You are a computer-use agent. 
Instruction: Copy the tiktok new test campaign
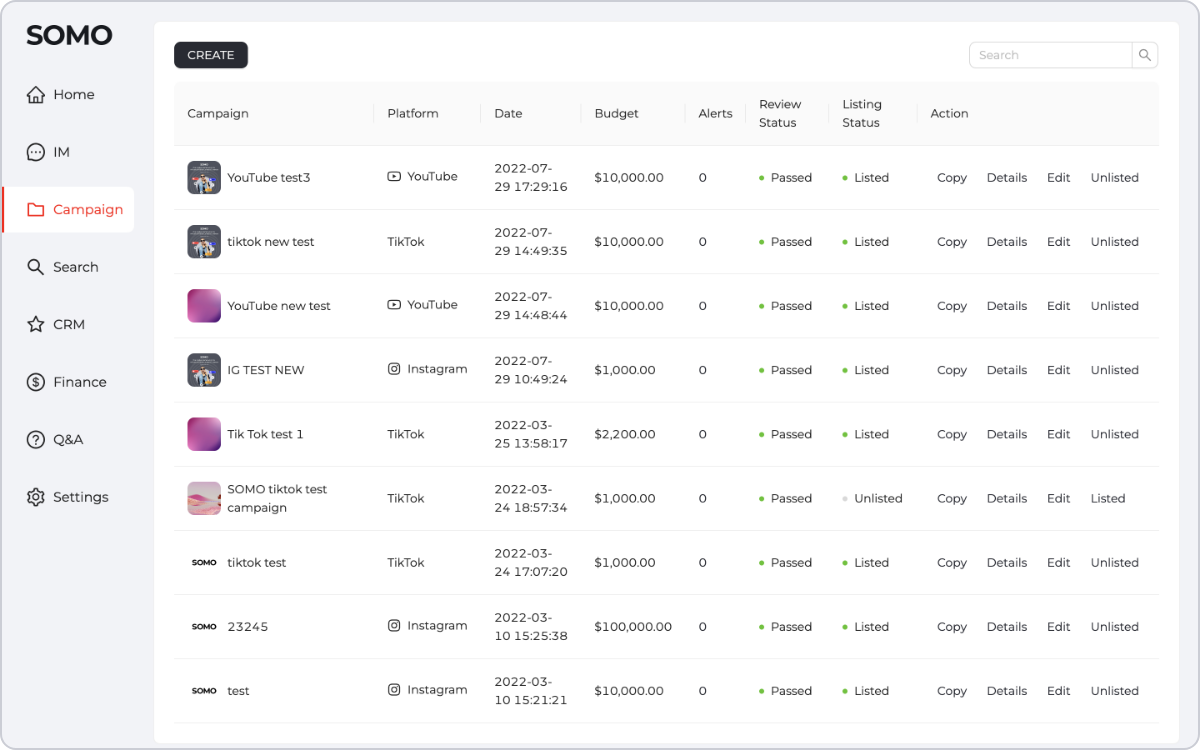pyautogui.click(x=951, y=242)
